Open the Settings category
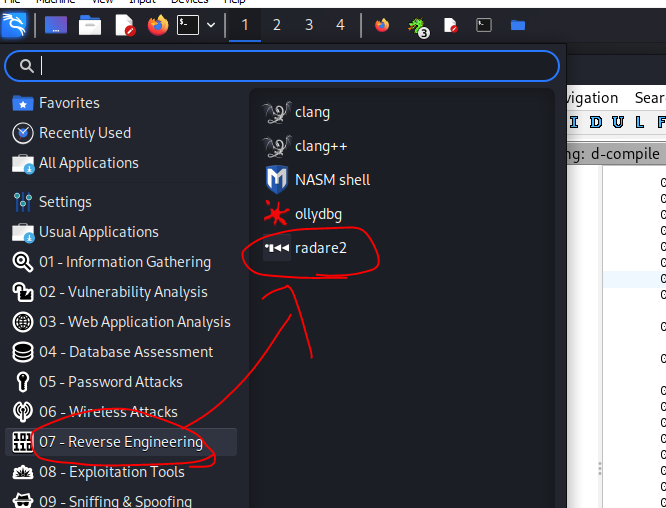The height and width of the screenshot is (508, 666). [x=121, y=202]
